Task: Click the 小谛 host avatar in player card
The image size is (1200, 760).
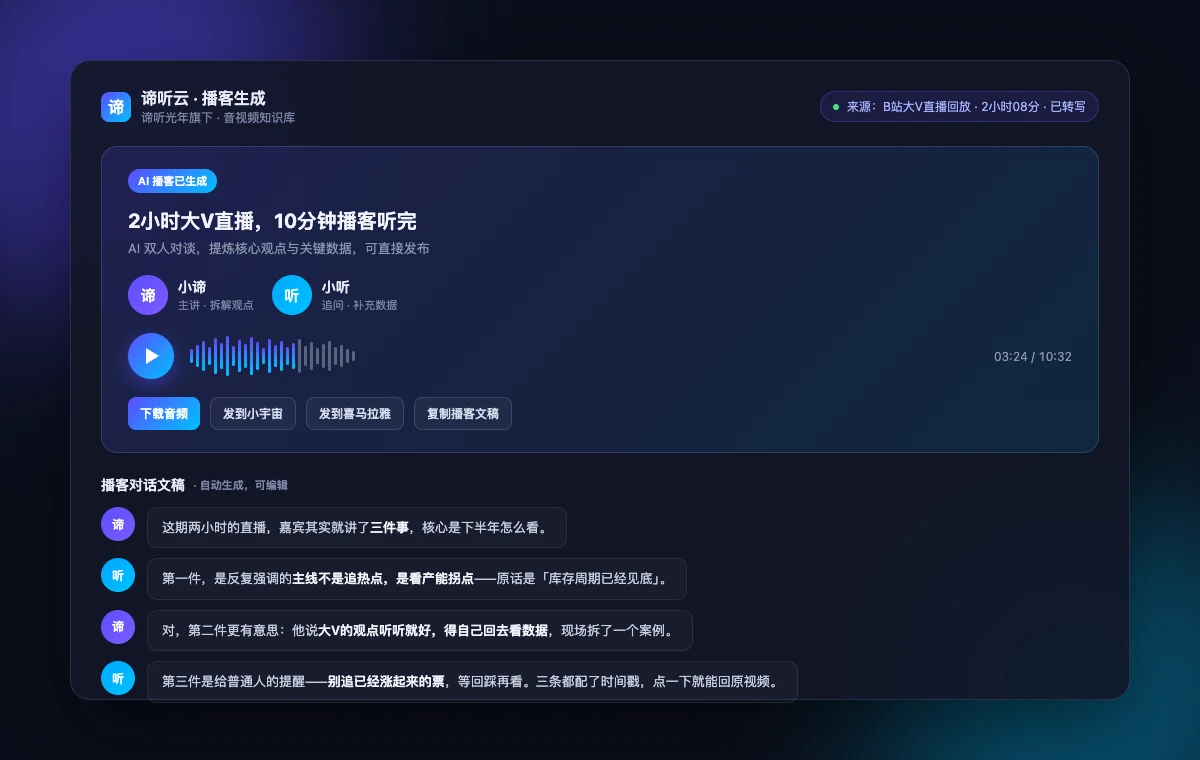Action: point(148,295)
